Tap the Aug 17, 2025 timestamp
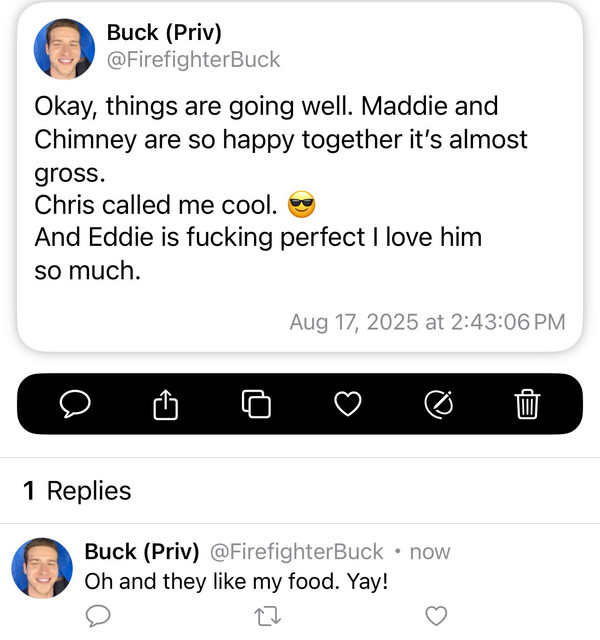The image size is (600, 640). coord(427,322)
